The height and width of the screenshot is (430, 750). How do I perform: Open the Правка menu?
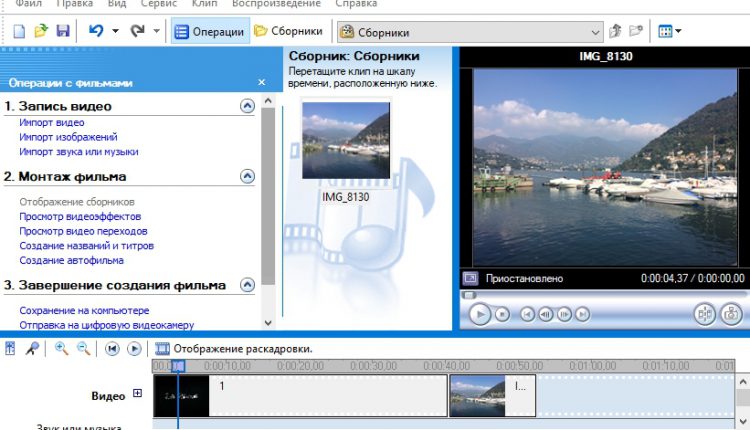pyautogui.click(x=75, y=4)
